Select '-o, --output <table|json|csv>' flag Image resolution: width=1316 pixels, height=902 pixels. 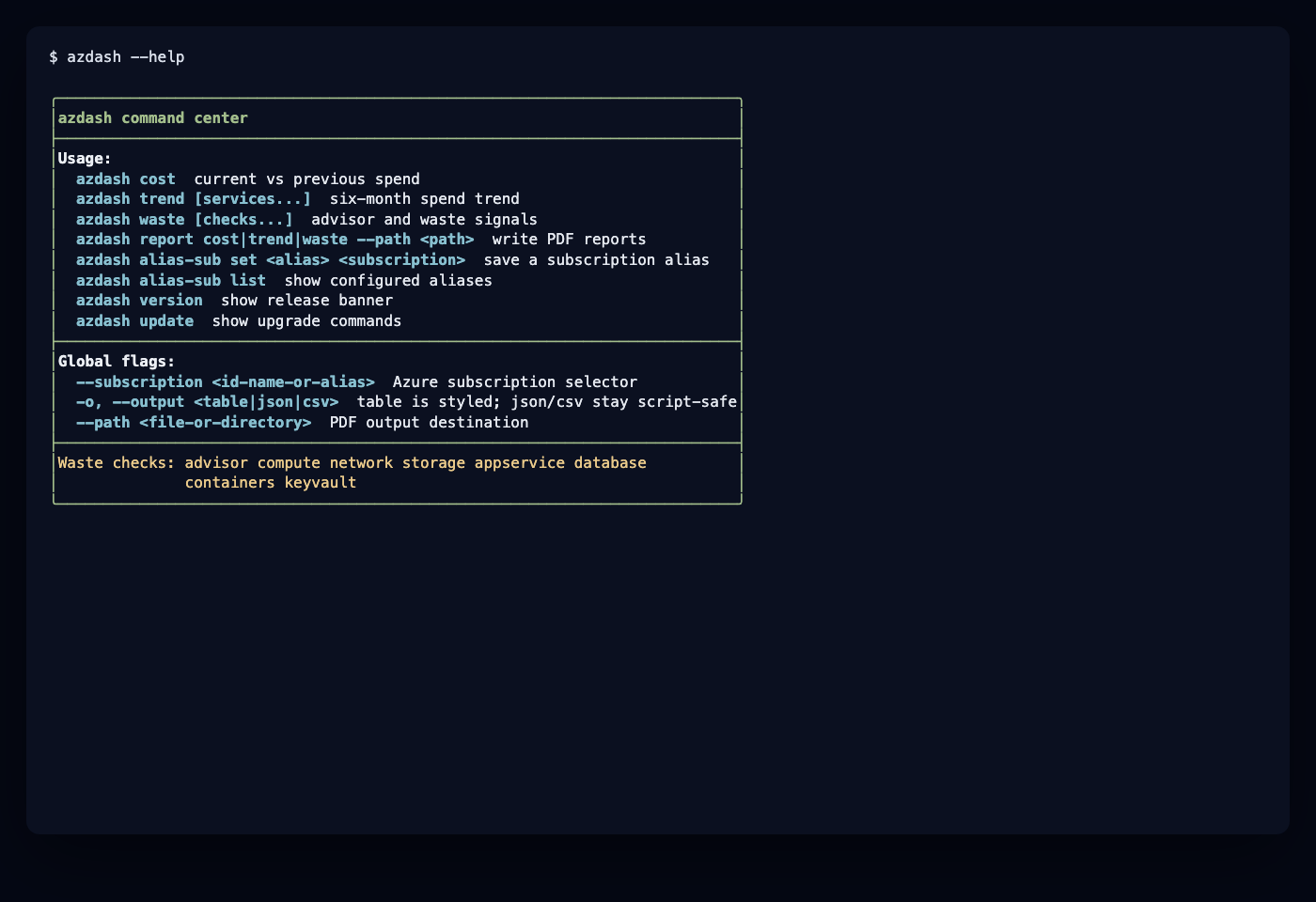coord(208,401)
